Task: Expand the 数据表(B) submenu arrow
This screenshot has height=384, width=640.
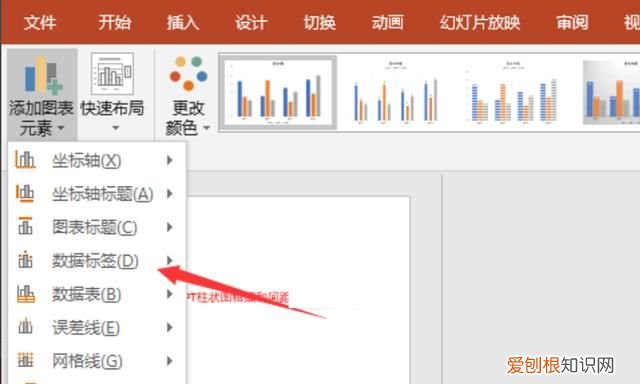Action: (x=170, y=293)
